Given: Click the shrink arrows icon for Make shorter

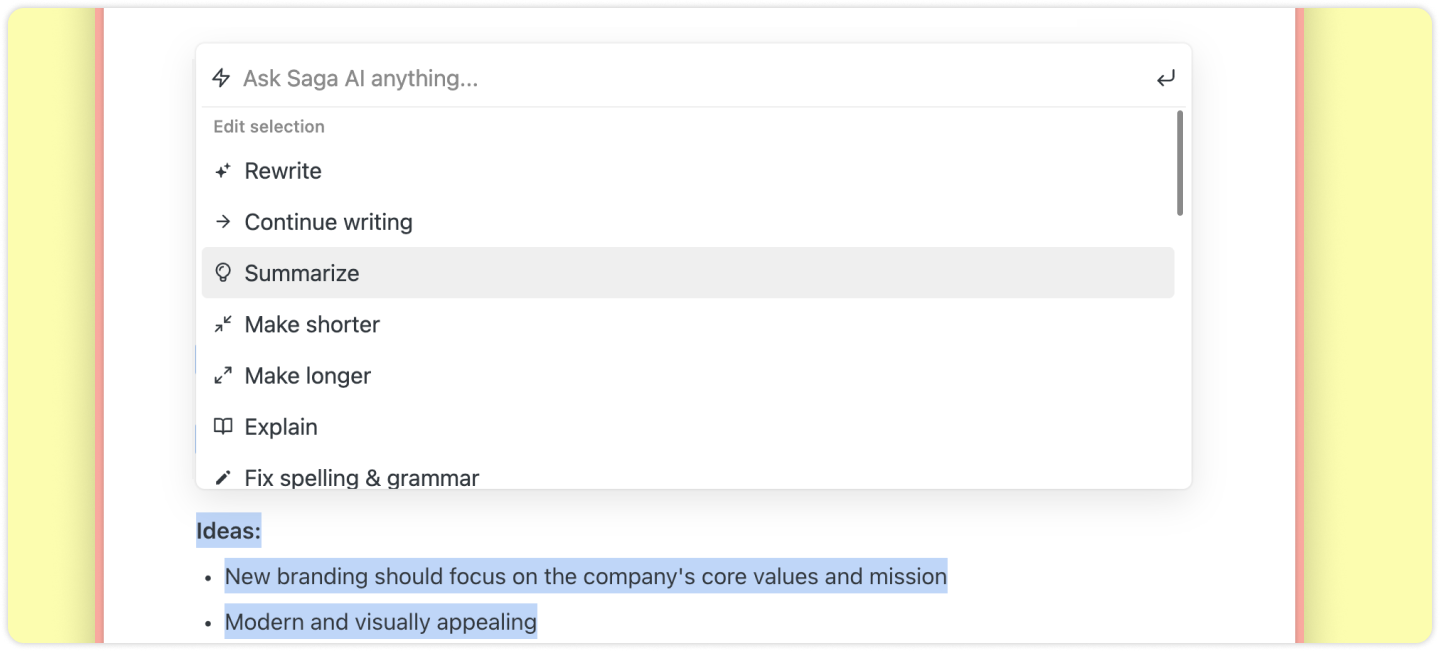Looking at the screenshot, I should (223, 324).
